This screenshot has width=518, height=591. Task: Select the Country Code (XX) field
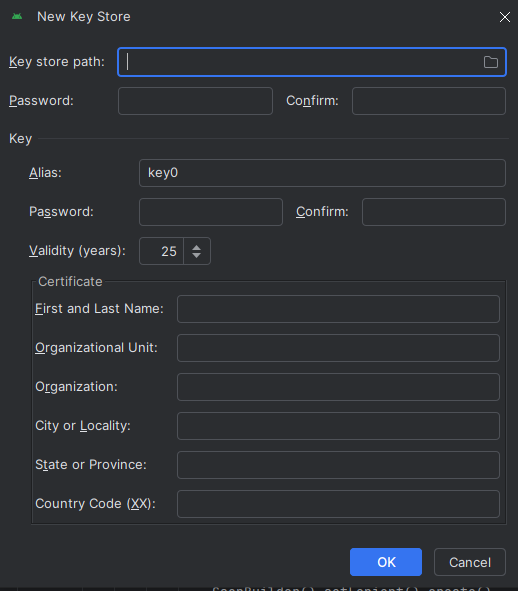pos(339,504)
